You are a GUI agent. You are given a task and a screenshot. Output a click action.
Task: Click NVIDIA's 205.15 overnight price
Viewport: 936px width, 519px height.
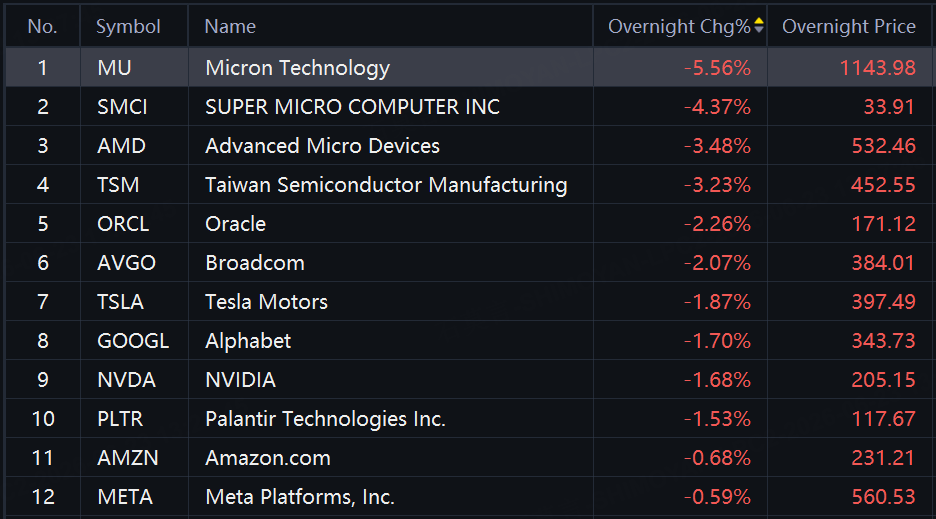(883, 380)
